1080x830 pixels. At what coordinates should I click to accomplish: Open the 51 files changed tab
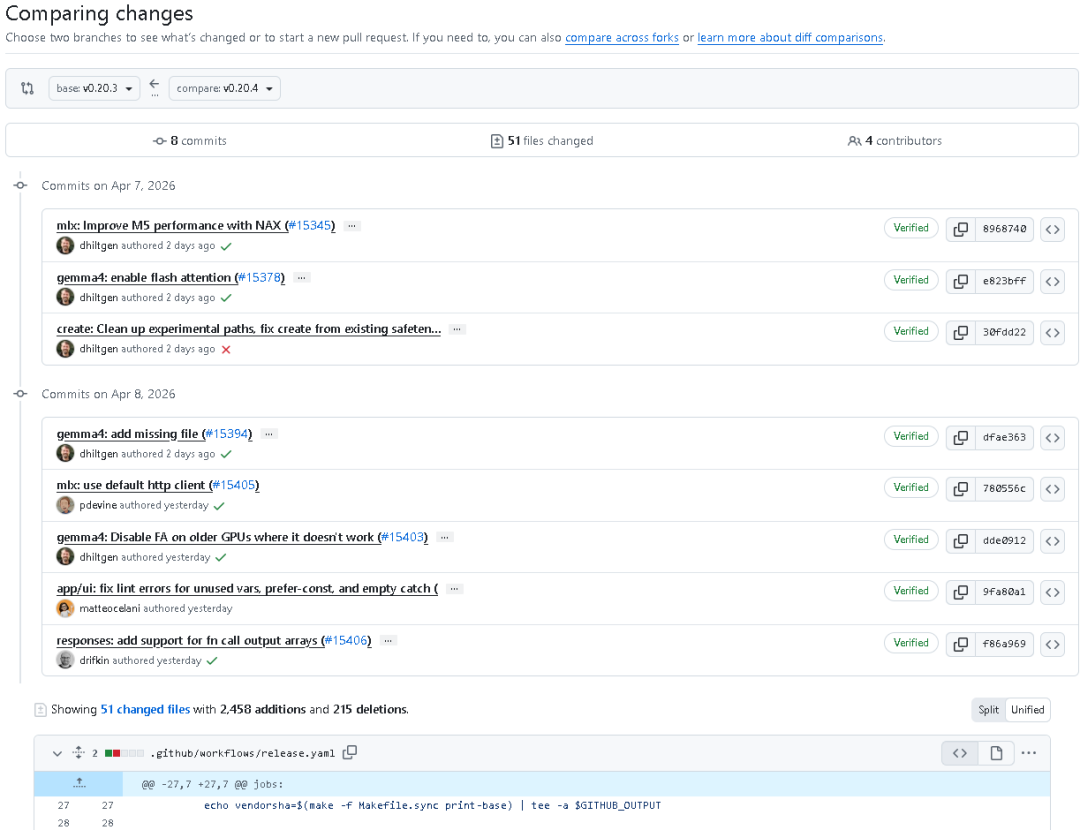point(542,141)
